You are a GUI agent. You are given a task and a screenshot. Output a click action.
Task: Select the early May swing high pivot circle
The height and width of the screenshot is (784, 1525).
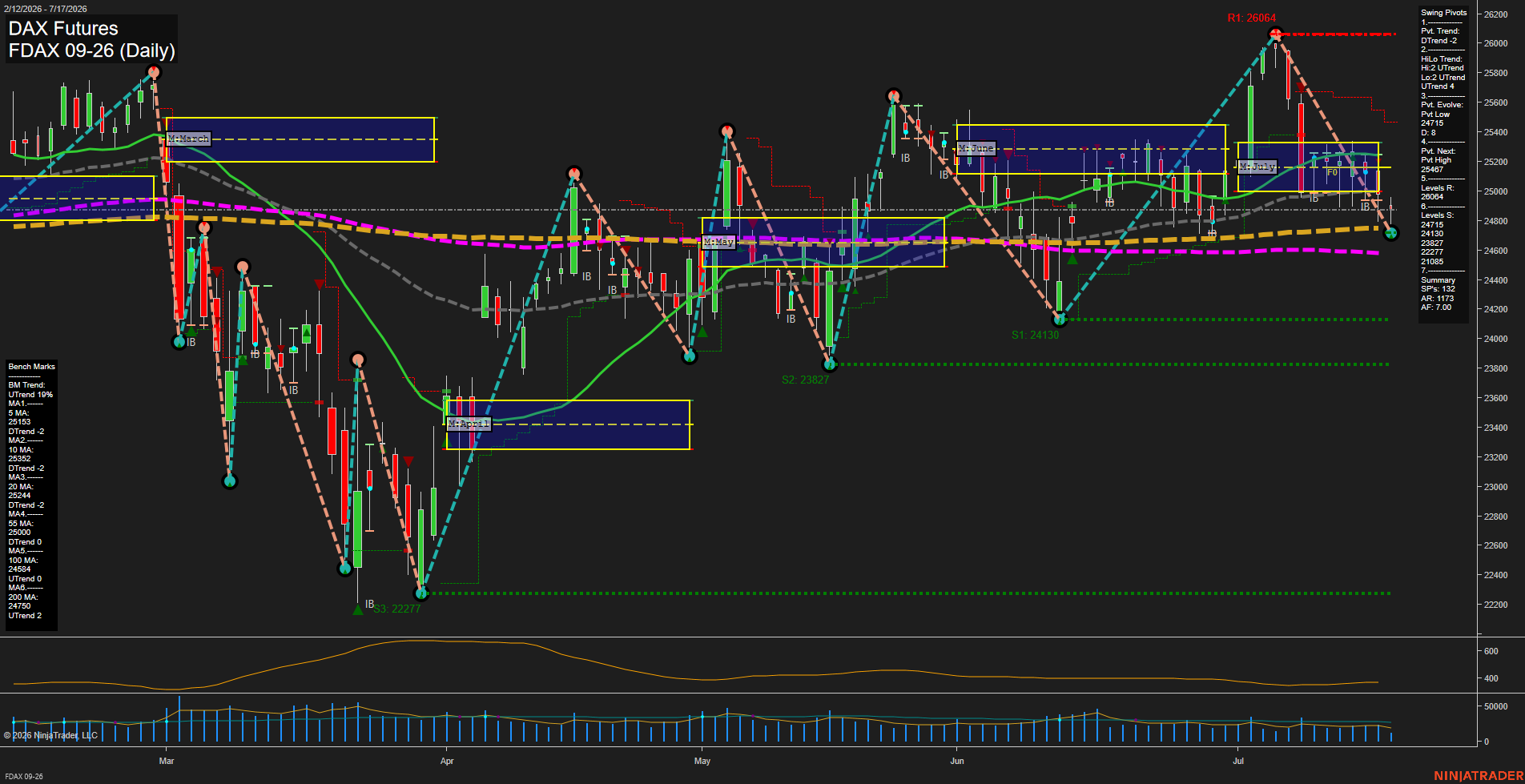pos(726,131)
